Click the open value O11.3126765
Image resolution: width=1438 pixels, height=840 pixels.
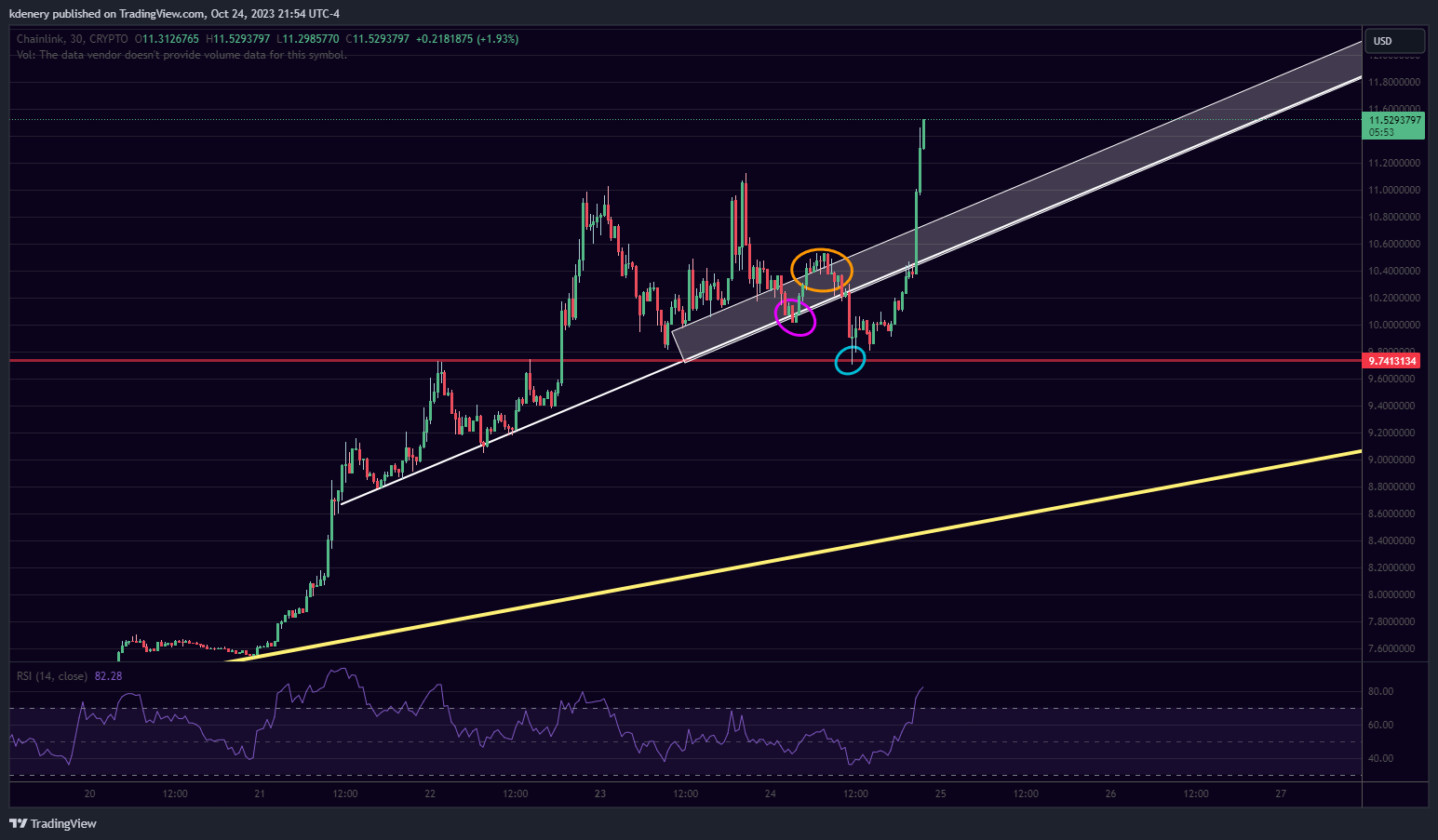click(168, 39)
